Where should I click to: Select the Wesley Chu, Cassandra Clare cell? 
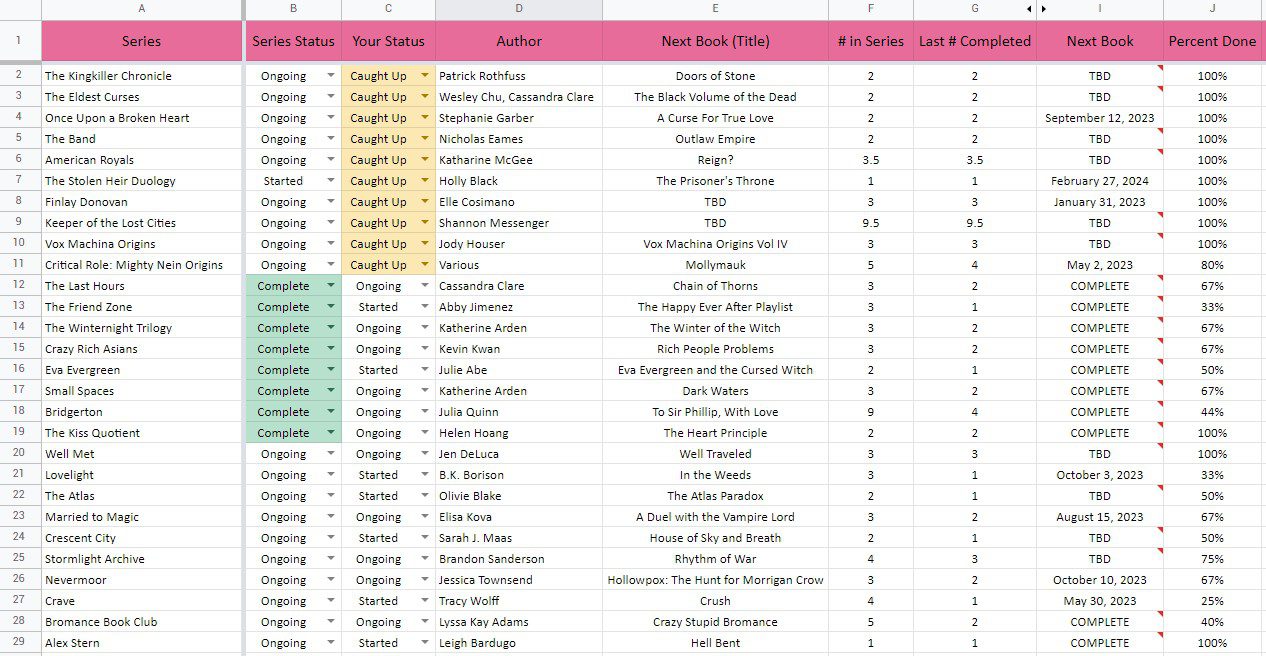tap(519, 97)
